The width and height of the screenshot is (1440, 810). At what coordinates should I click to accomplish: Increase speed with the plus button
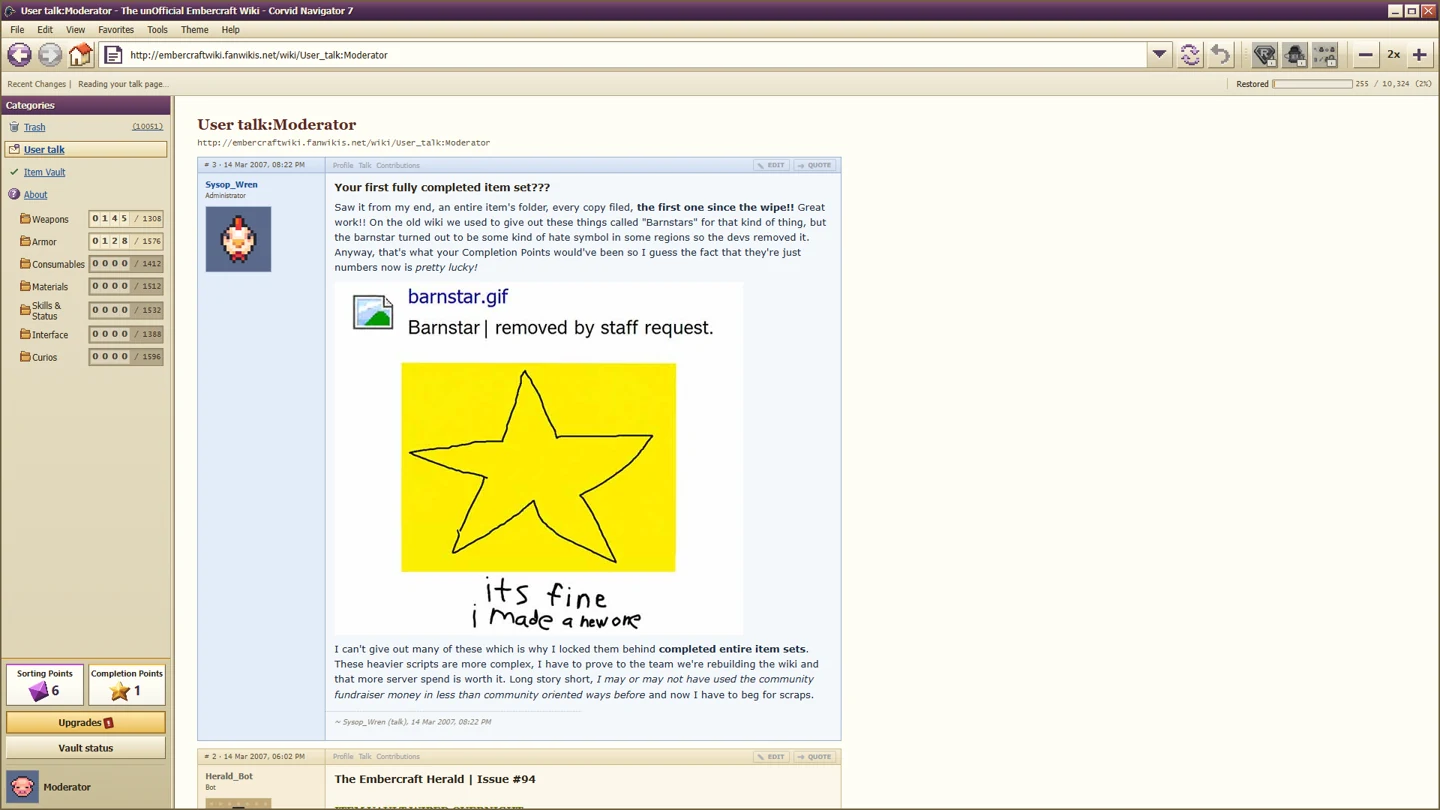tap(1419, 55)
